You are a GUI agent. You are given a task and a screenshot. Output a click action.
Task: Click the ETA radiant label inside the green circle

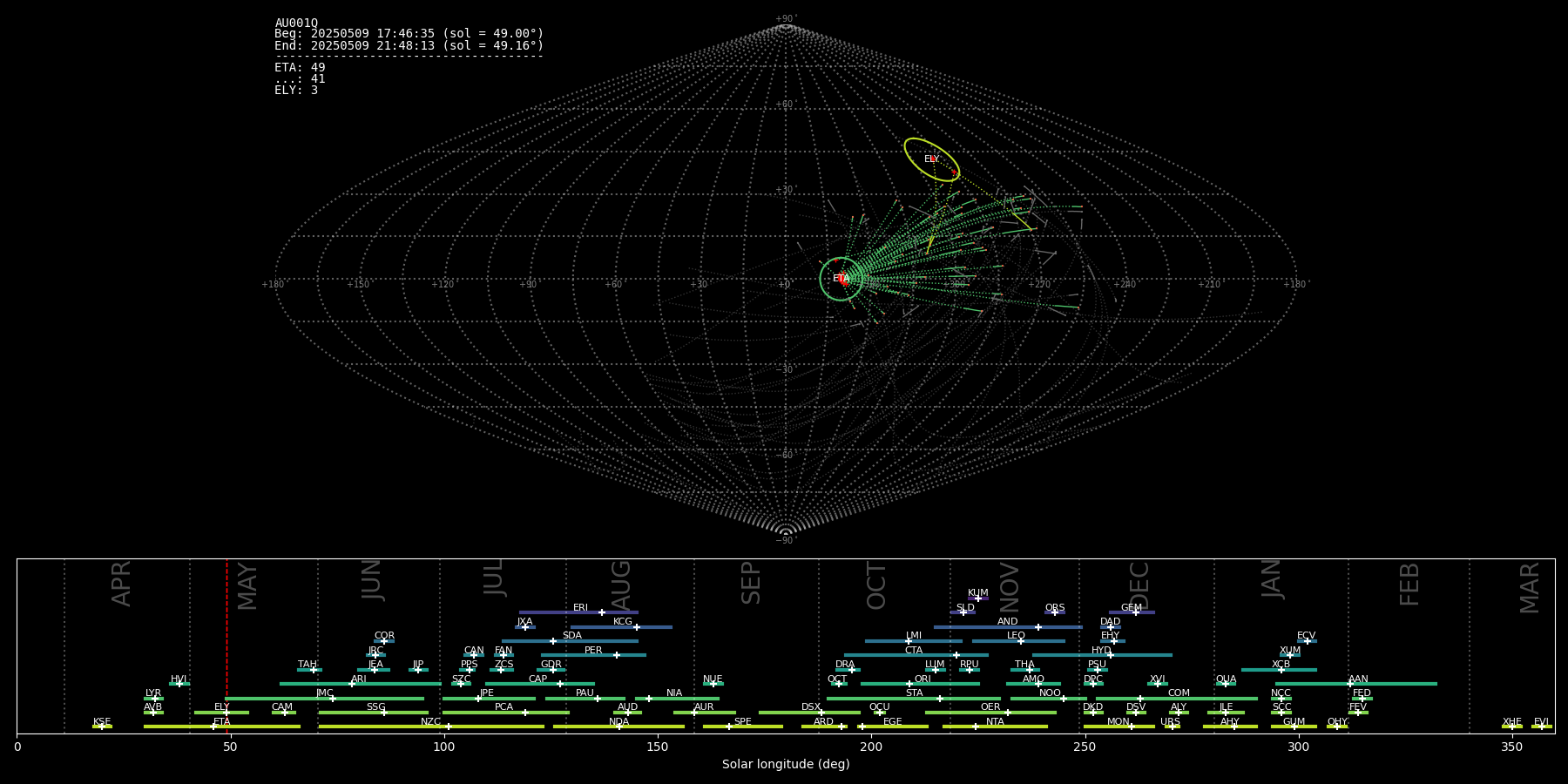[x=841, y=279]
